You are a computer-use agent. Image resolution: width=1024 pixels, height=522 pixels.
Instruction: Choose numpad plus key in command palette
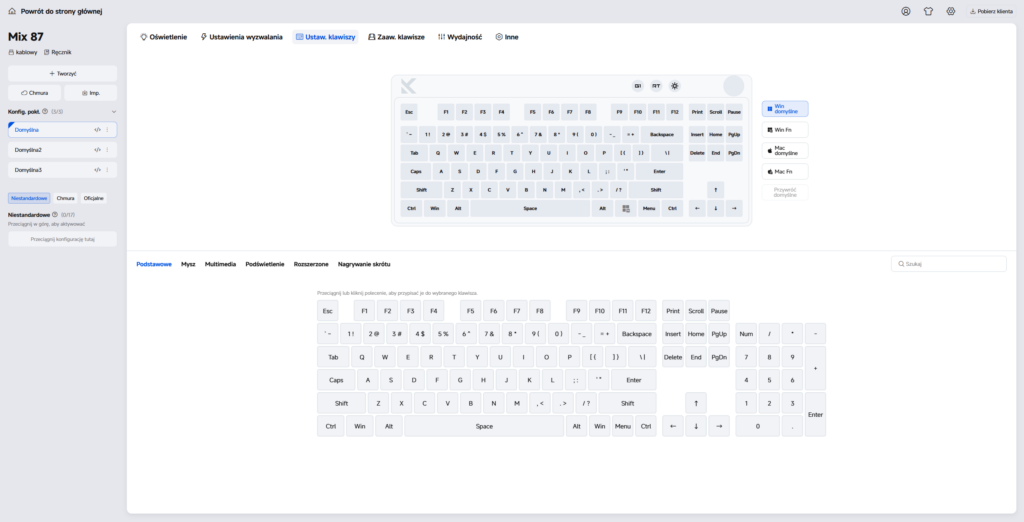click(x=815, y=368)
